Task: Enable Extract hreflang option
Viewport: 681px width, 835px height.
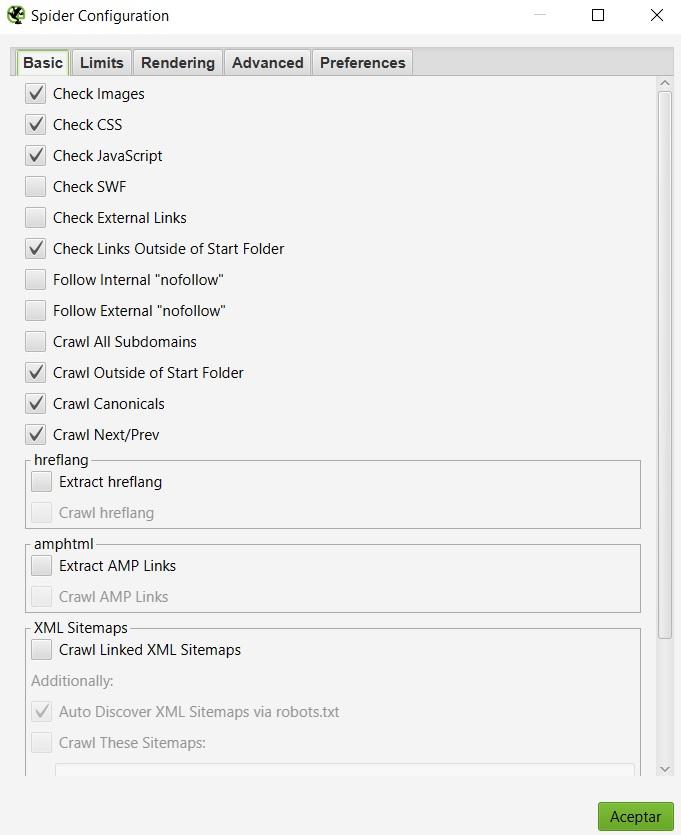Action: 42,482
